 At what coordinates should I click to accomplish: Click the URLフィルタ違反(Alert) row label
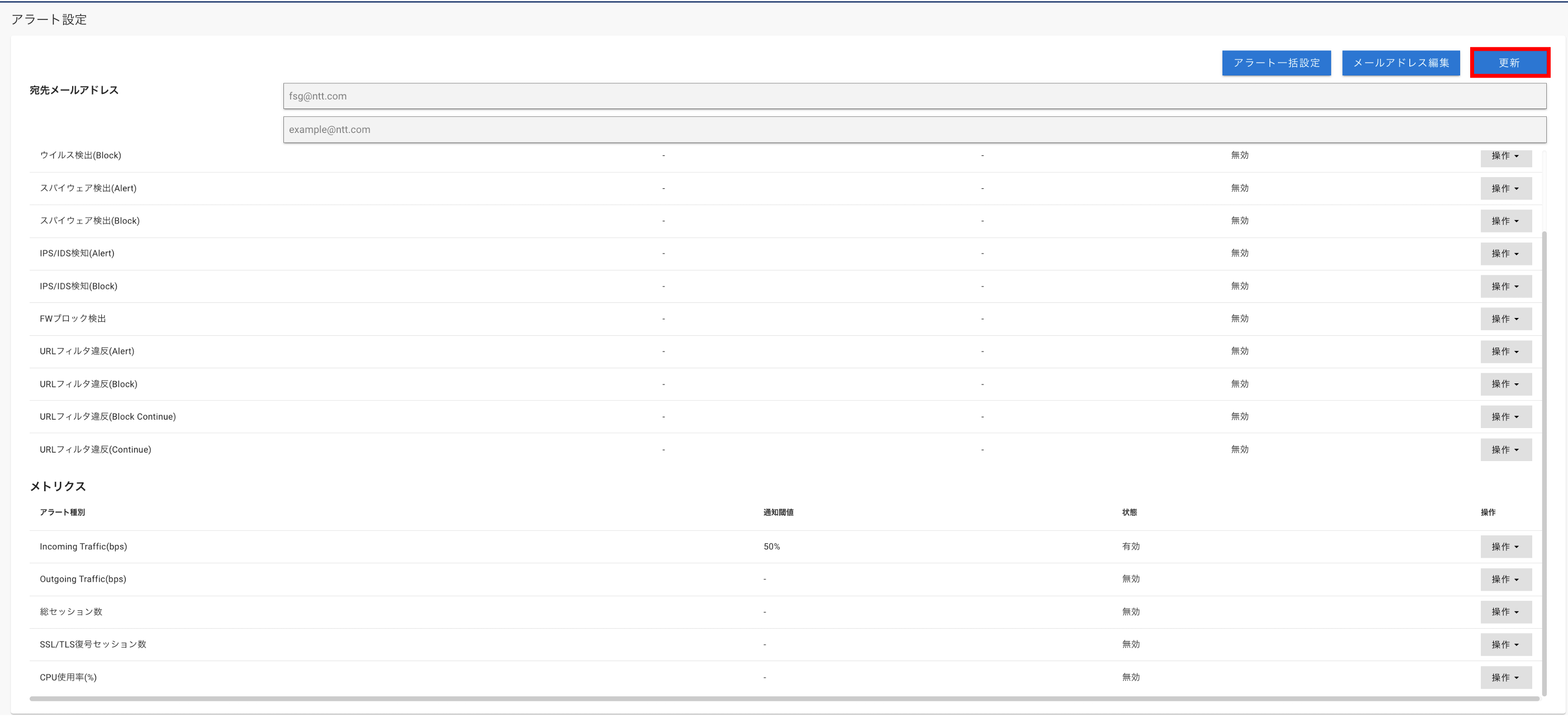tap(87, 351)
